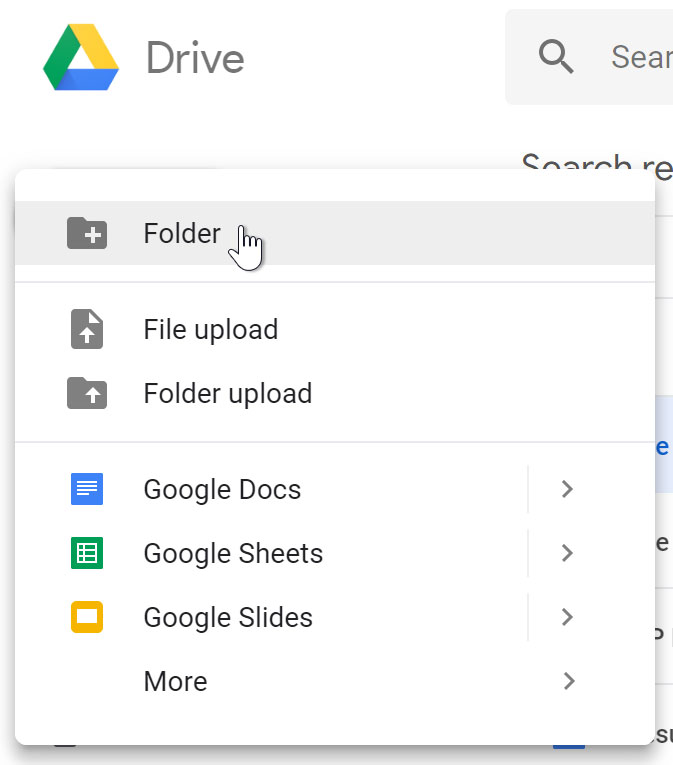This screenshot has width=673, height=765.
Task: Click the yellow Google Slides icon
Action: pyautogui.click(x=87, y=617)
